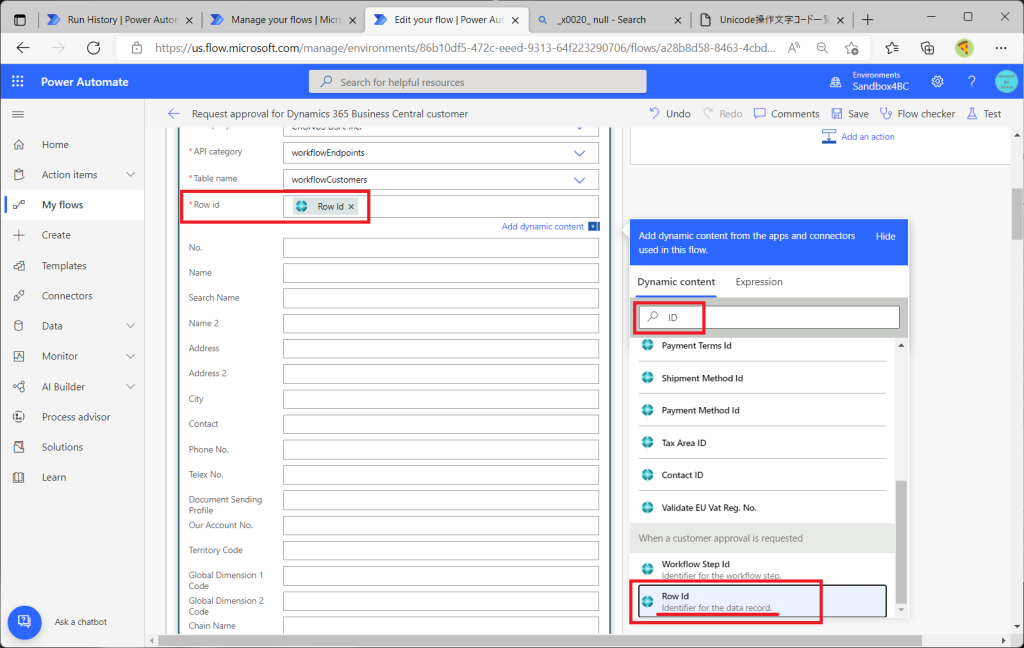Click Undo in the flow toolbar
Image resolution: width=1024 pixels, height=648 pixels.
(669, 114)
